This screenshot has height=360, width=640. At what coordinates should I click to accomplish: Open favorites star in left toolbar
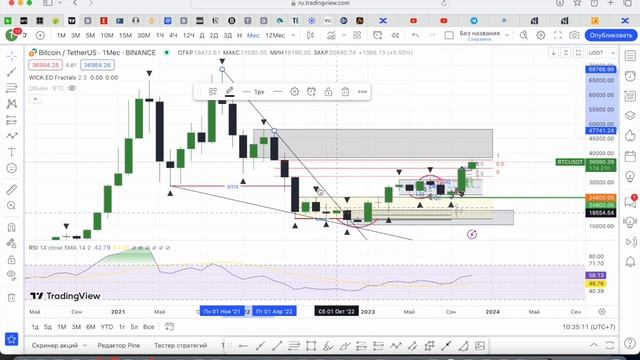pos(11,339)
